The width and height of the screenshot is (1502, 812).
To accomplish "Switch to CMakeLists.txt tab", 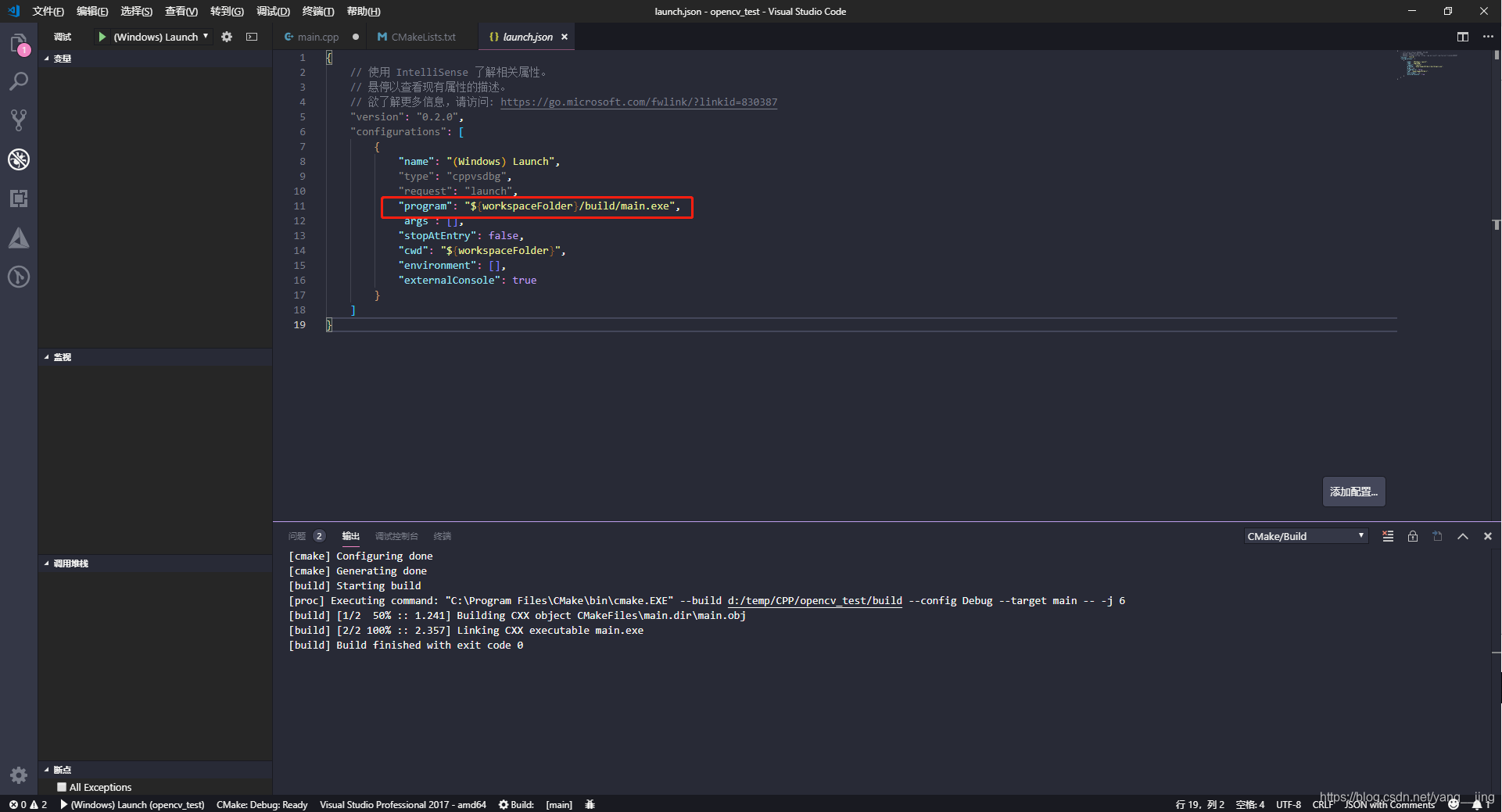I will click(423, 37).
